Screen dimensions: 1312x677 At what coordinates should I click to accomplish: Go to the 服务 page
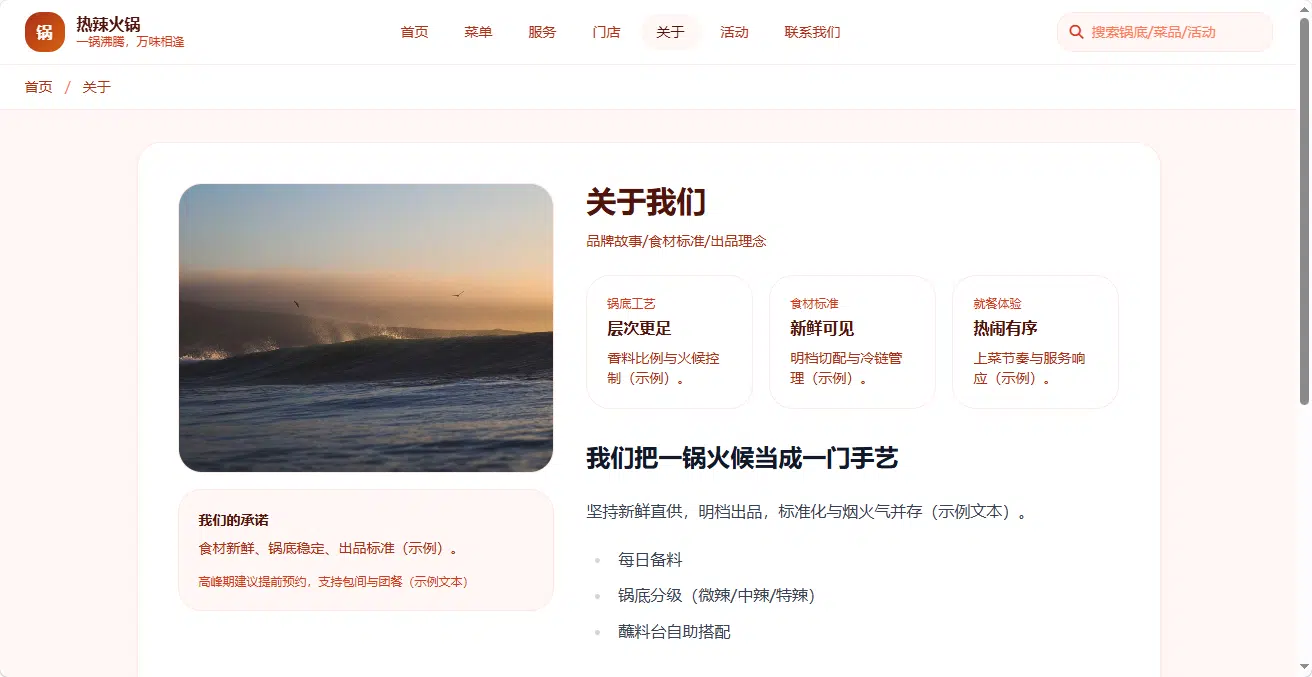coord(542,32)
